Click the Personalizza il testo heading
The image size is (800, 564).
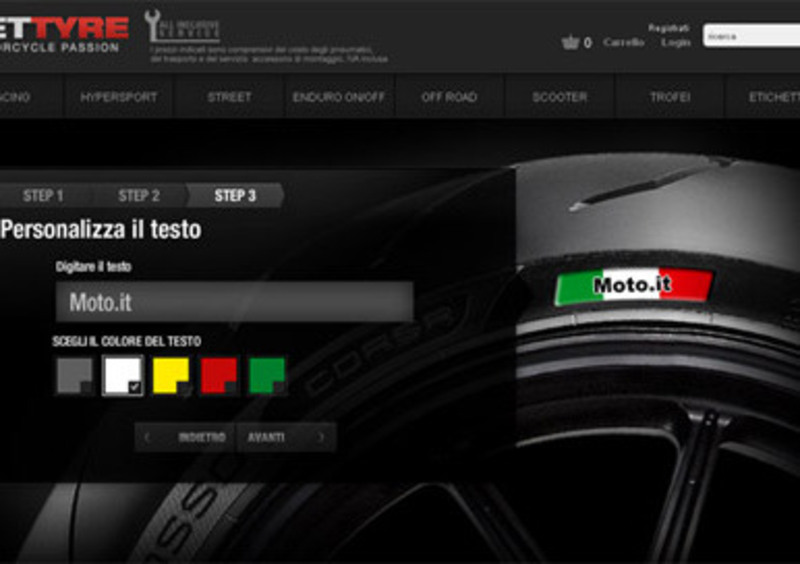101,229
